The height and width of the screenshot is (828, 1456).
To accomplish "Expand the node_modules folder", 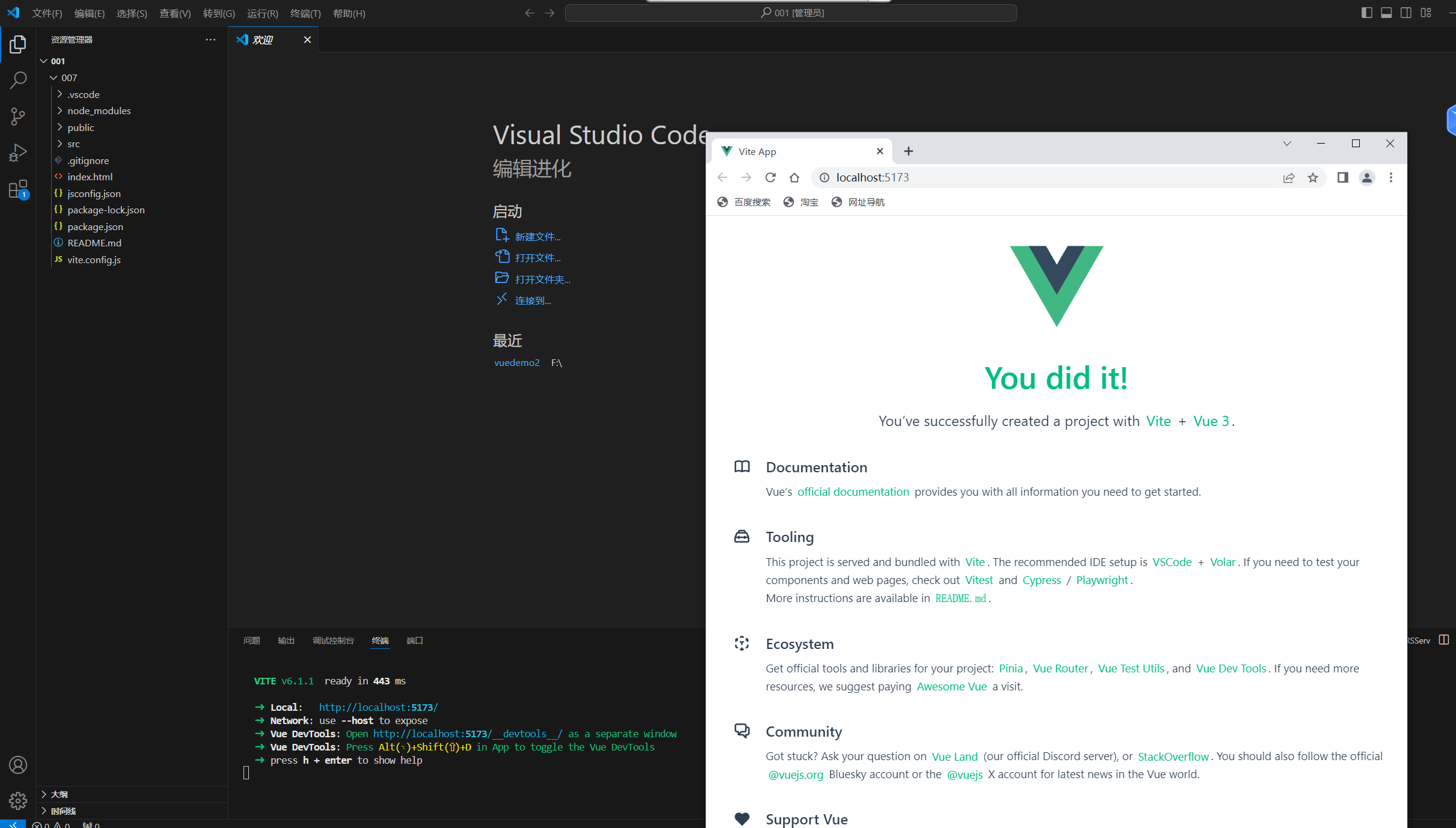I will click(60, 111).
